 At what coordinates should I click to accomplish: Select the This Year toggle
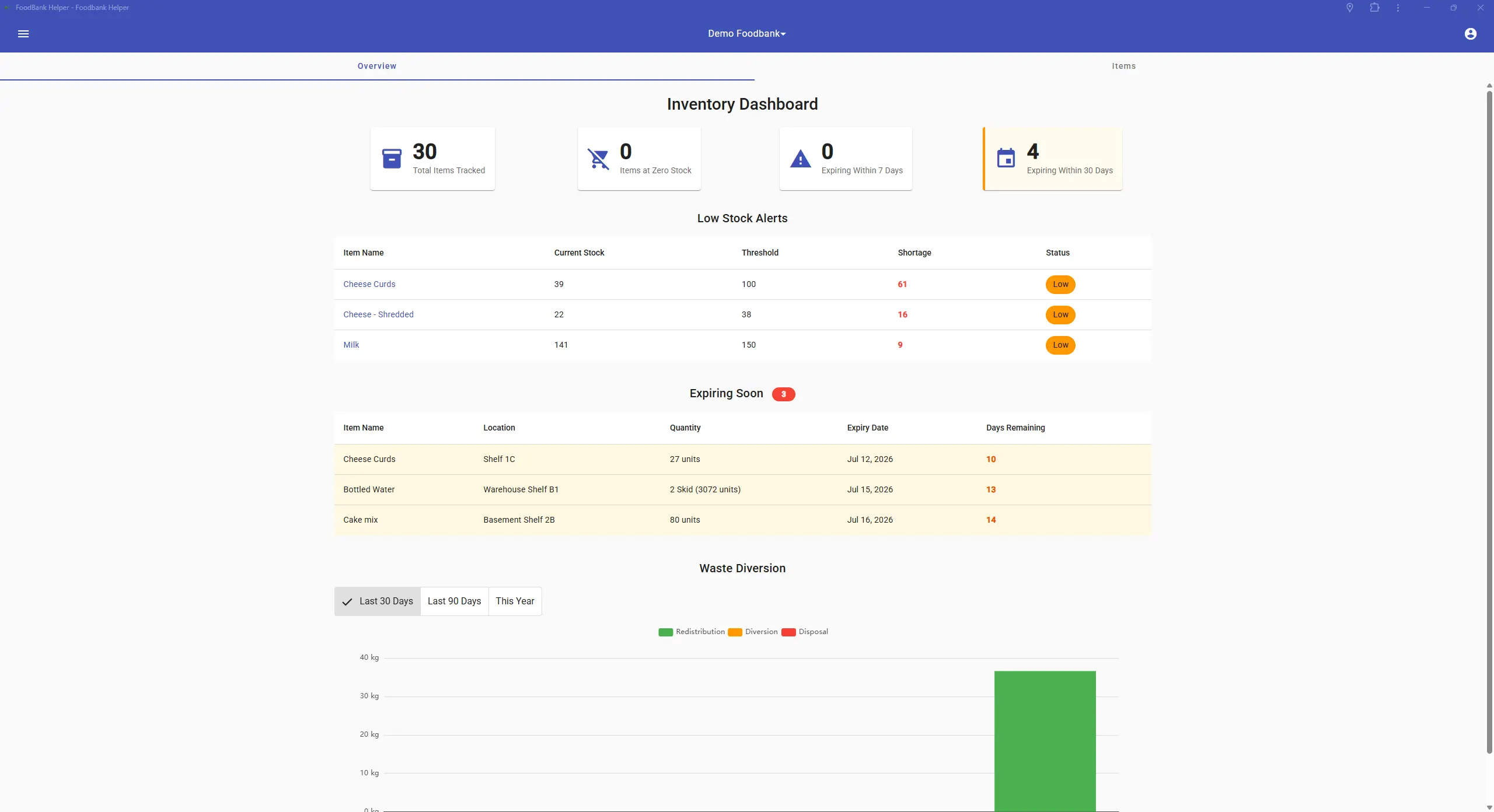515,601
